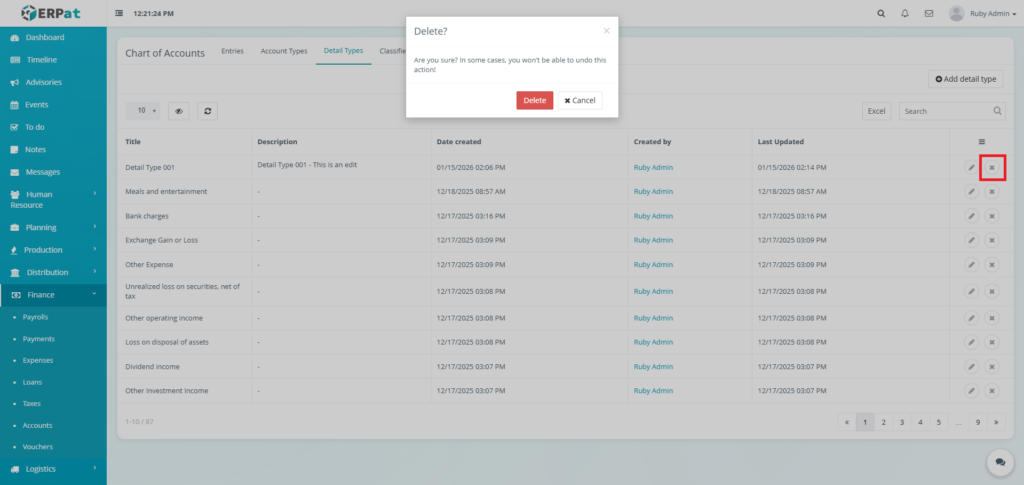Open the page size 10 dropdown

(x=146, y=111)
